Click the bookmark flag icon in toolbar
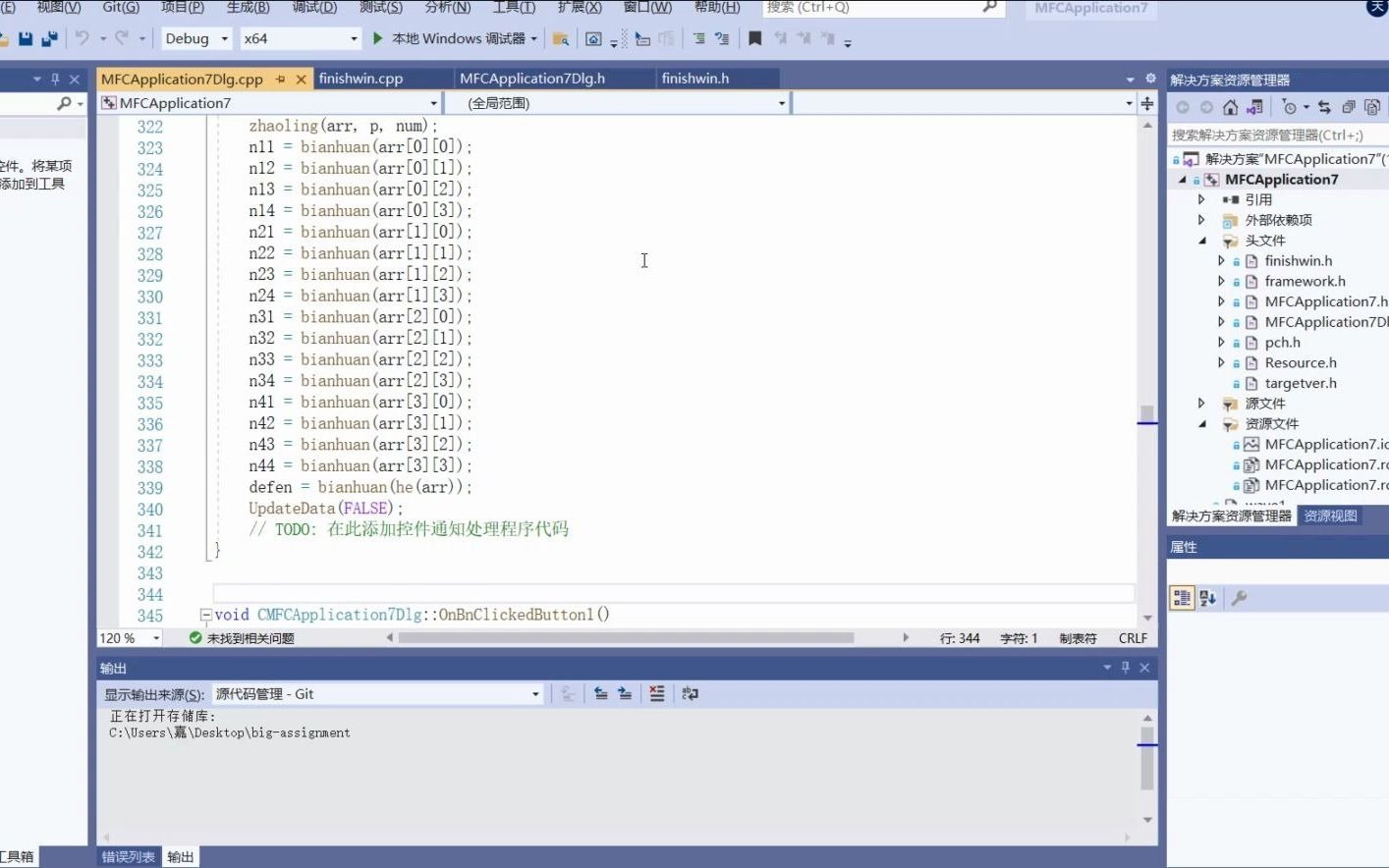The width and height of the screenshot is (1389, 868). click(x=754, y=38)
